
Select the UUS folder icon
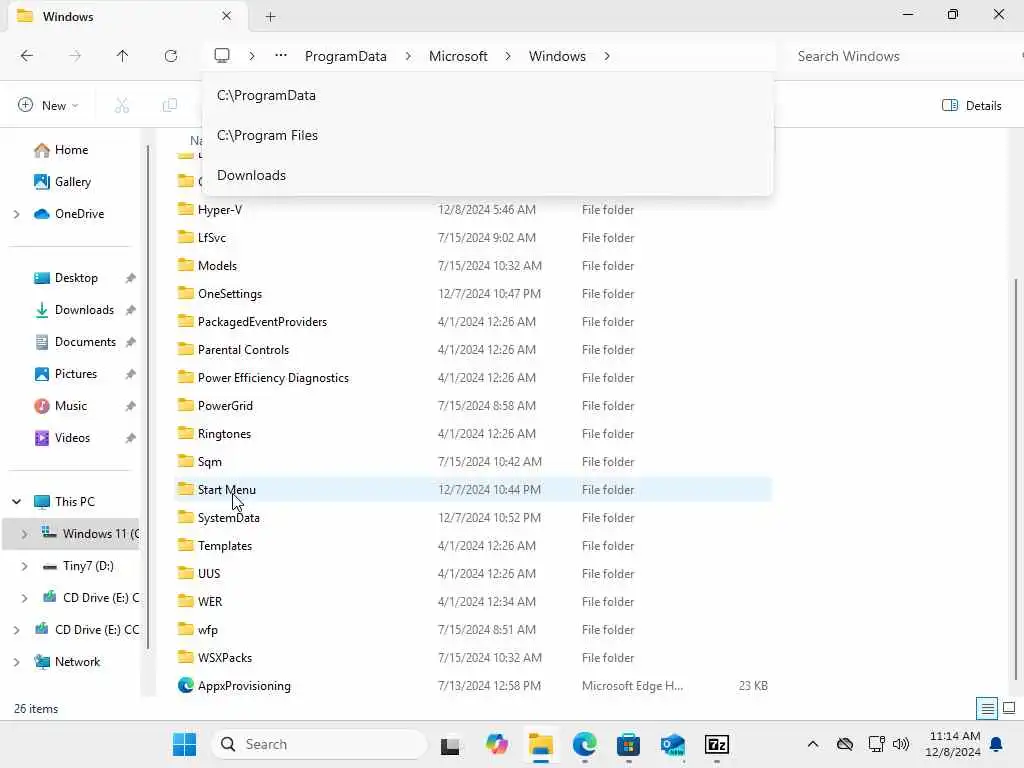coord(185,573)
